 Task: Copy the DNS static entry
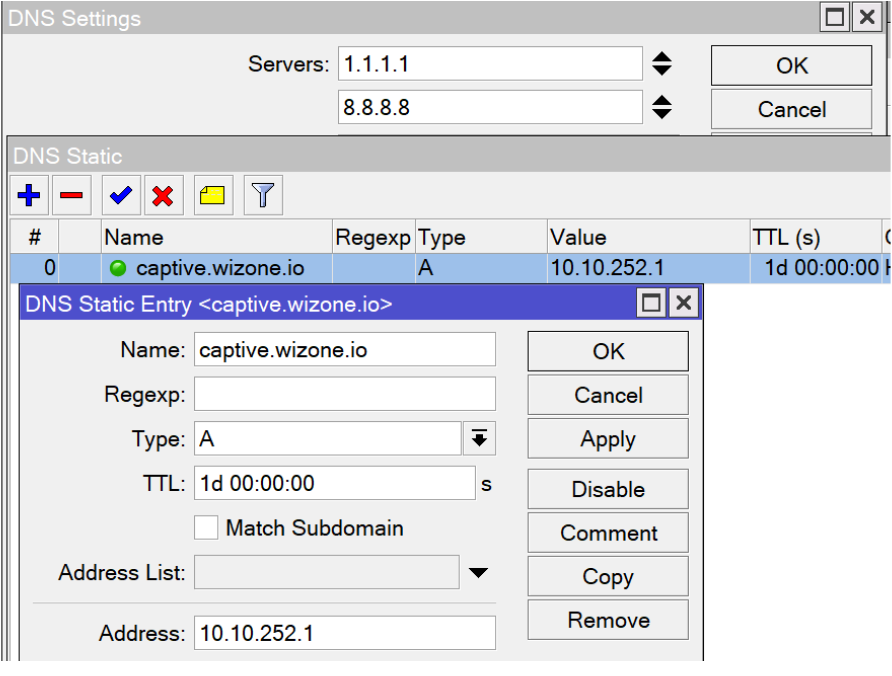tap(607, 576)
